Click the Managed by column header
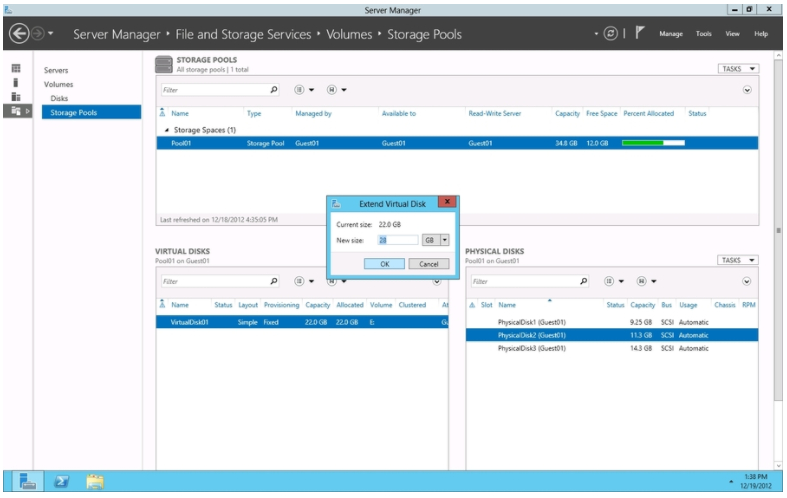This screenshot has height=498, width=787. tap(313, 113)
